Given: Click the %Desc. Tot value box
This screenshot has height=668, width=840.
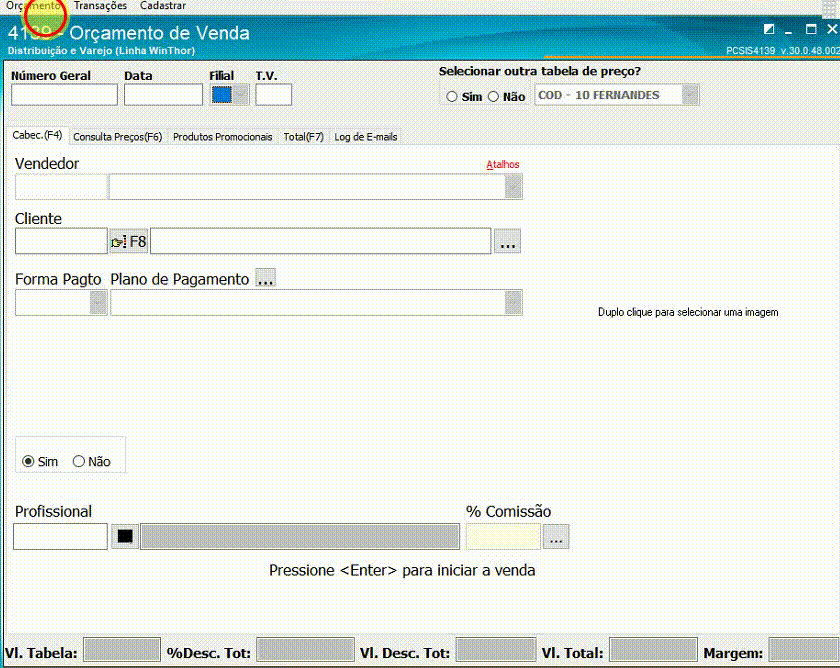Looking at the screenshot, I should click(305, 650).
